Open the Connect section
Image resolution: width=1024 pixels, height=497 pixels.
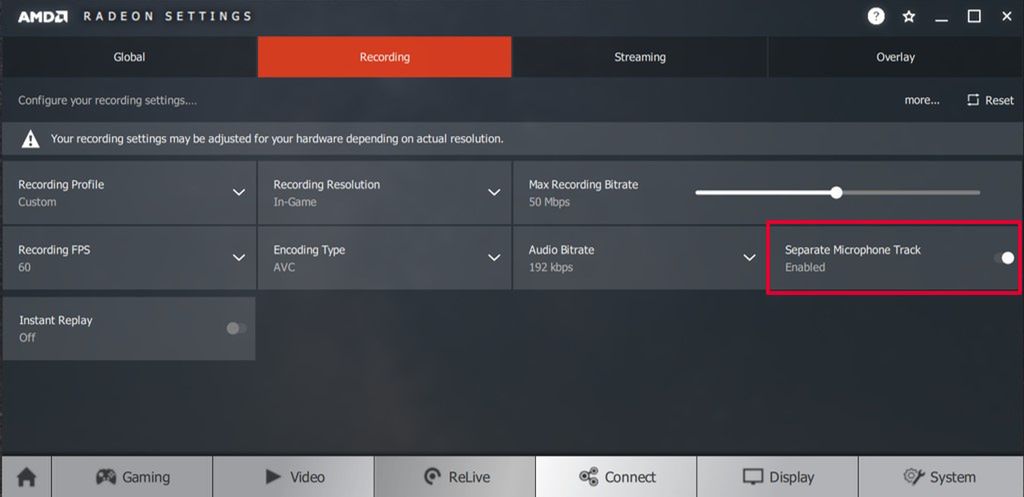(x=616, y=477)
